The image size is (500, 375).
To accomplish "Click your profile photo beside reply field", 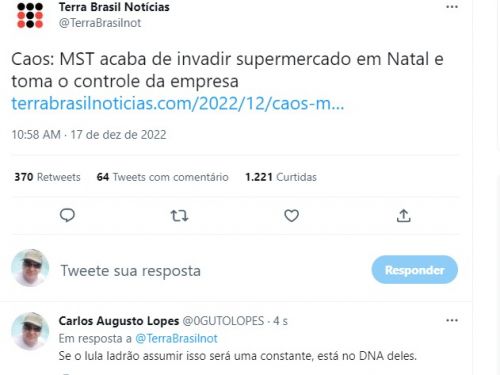I will coord(30,268).
